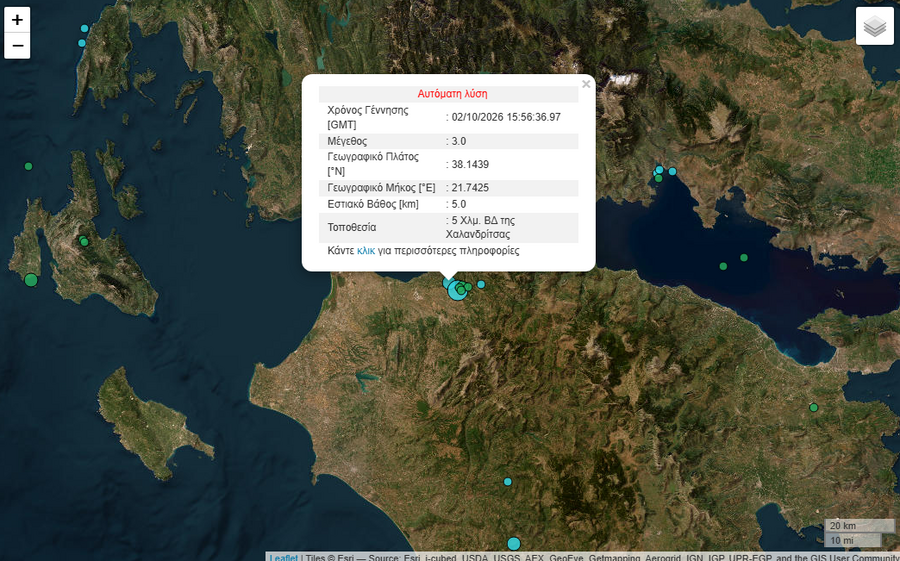The image size is (900, 561).
Task: Select the cyan marker in central Peloponnese
Action: pyautogui.click(x=507, y=482)
